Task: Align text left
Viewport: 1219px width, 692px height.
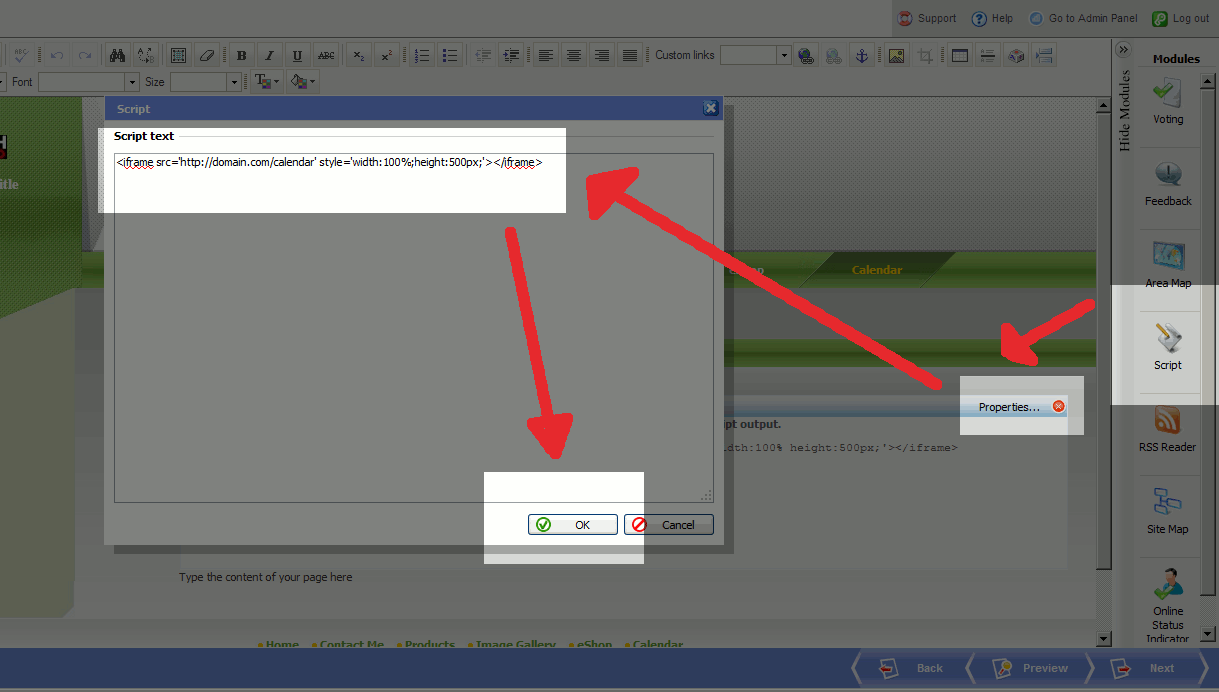Action: coord(545,56)
